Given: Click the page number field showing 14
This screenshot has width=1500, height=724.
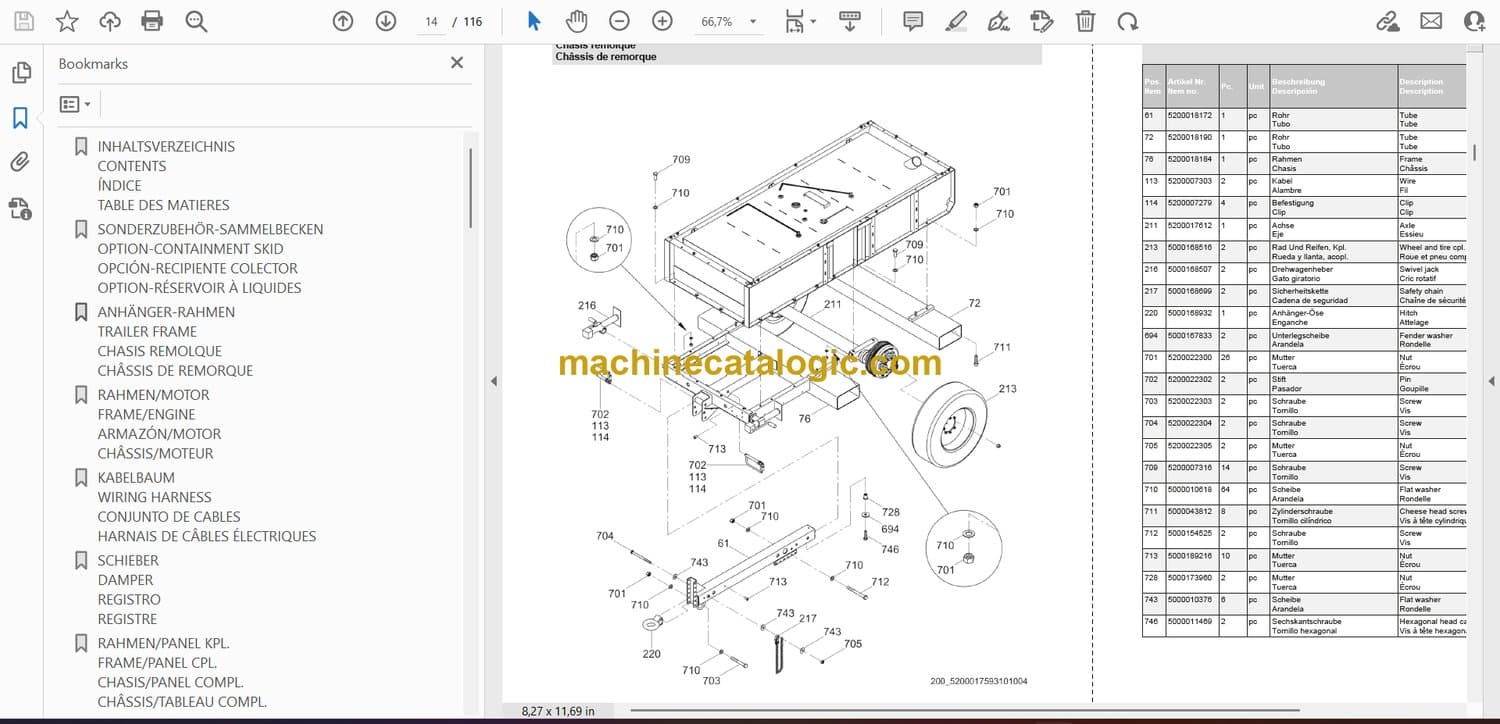Looking at the screenshot, I should point(431,21).
